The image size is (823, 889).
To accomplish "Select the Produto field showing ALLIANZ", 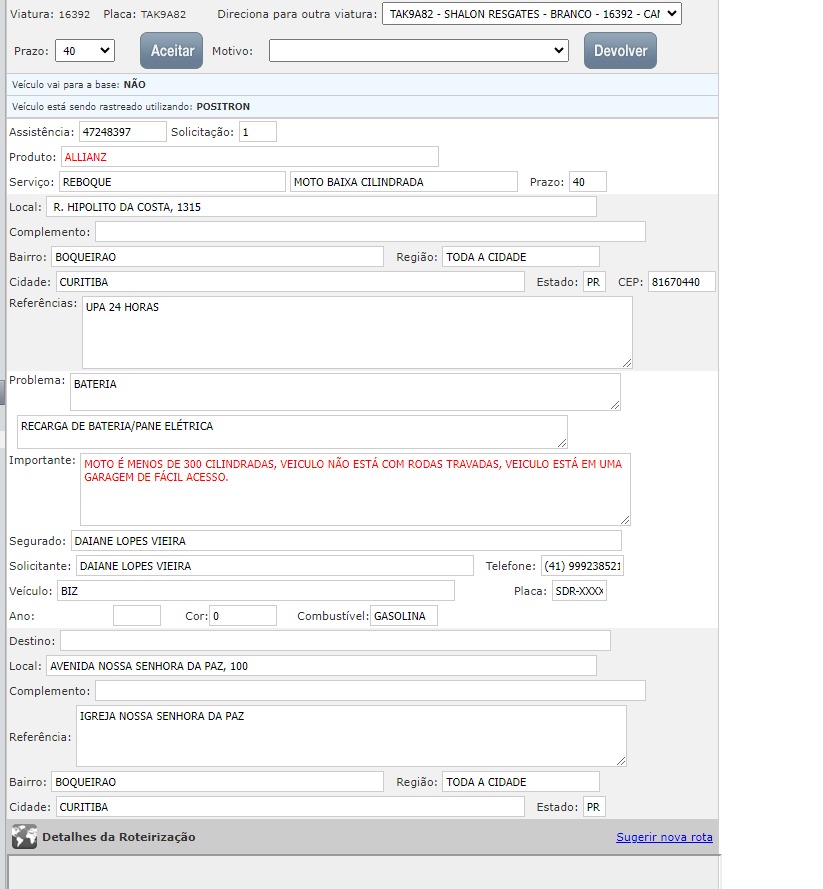I will 249,156.
